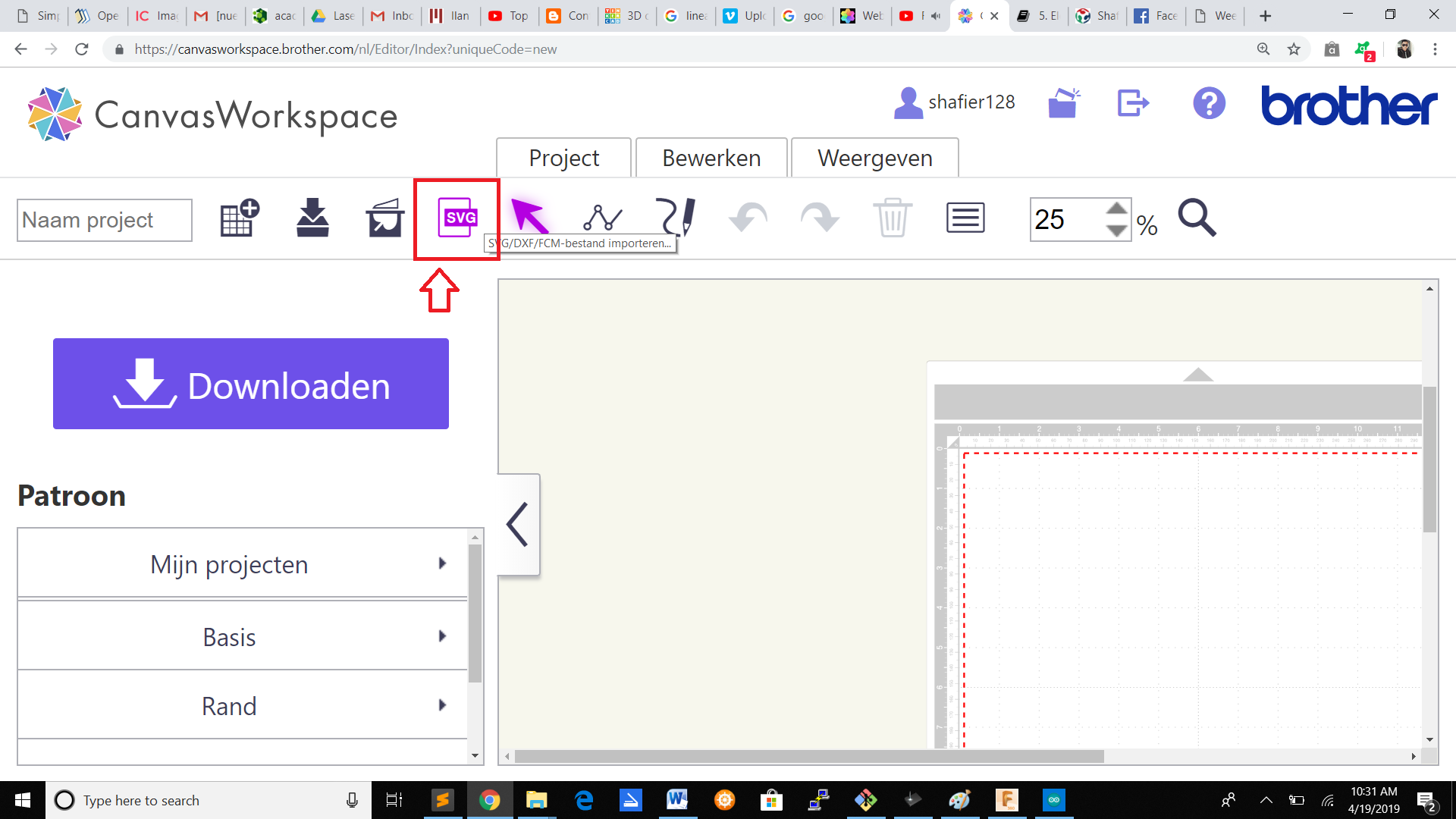Image resolution: width=1456 pixels, height=819 pixels.
Task: Click the CanvasWorkspace logo
Action: 212,115
